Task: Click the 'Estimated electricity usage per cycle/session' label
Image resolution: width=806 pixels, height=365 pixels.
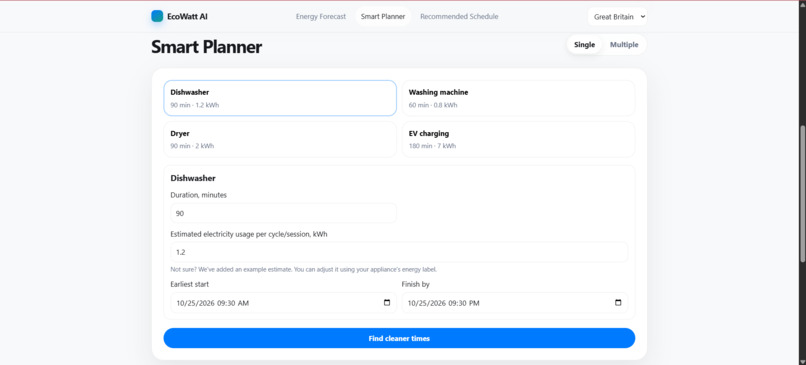Action: pyautogui.click(x=249, y=234)
